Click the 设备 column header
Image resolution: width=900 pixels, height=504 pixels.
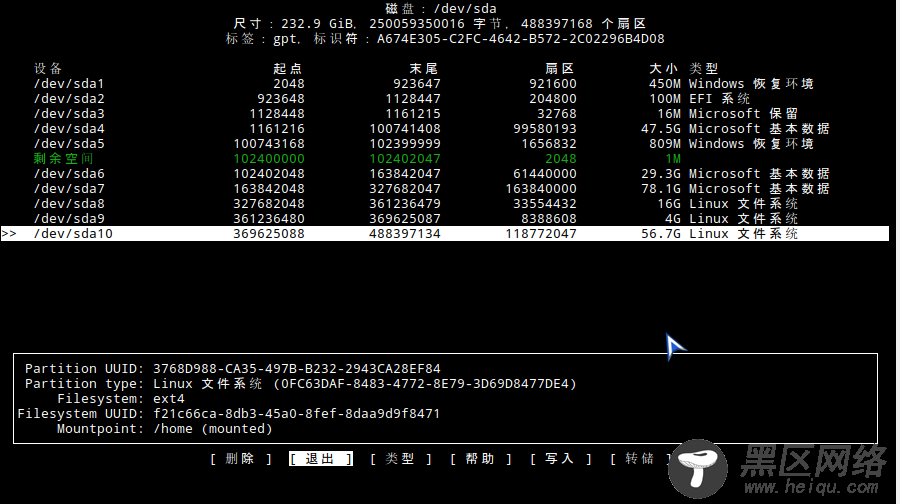(48, 69)
